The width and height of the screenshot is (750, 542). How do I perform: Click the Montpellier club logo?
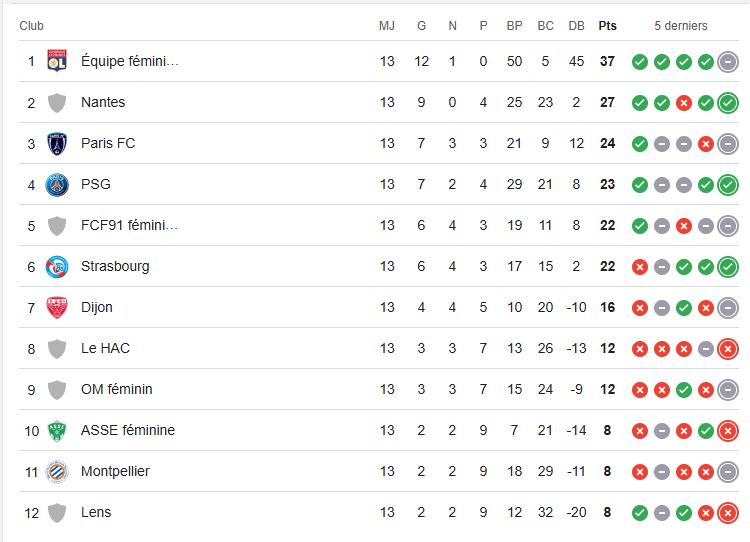57,472
